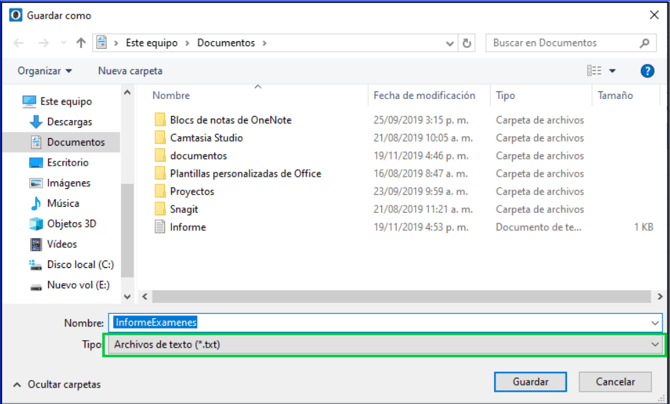This screenshot has height=404, width=670.
Task: Open the Snagit folder
Action: click(x=185, y=209)
